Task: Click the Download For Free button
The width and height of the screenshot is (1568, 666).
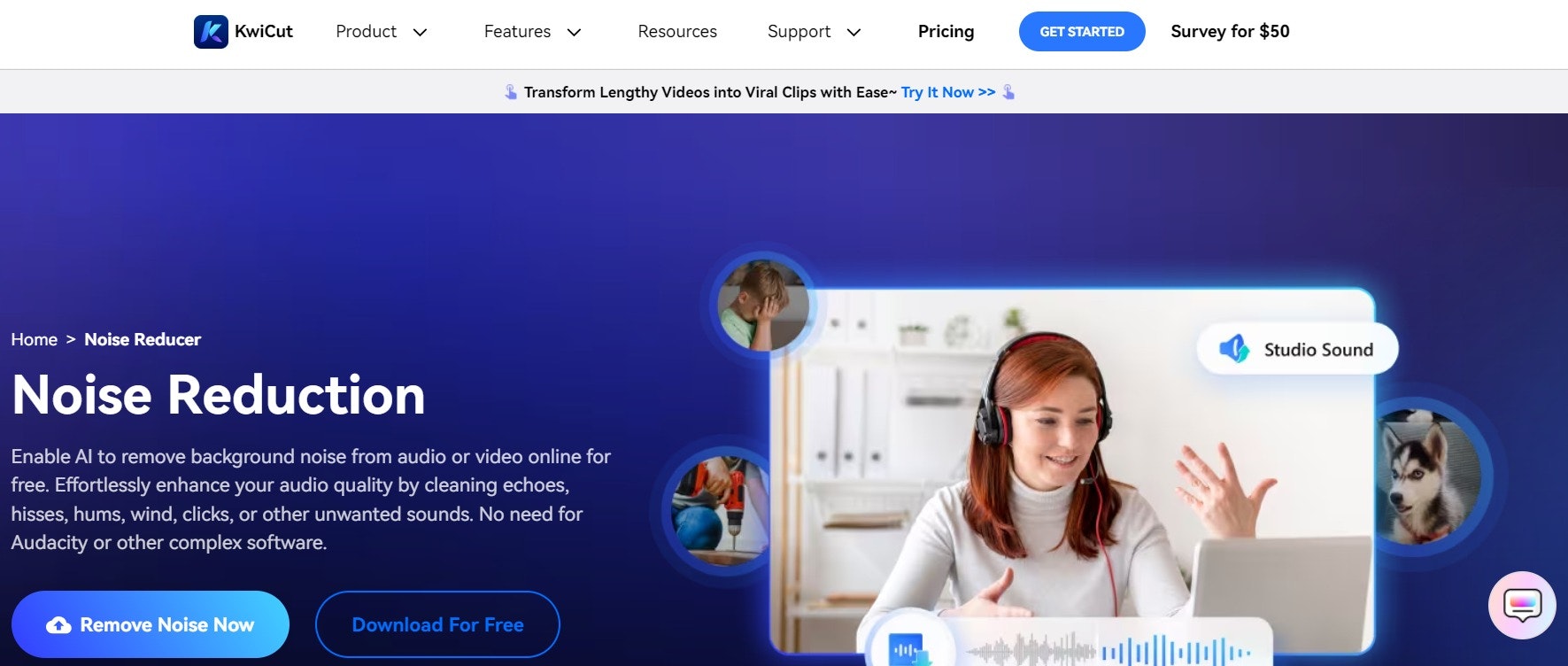Action: click(437, 624)
